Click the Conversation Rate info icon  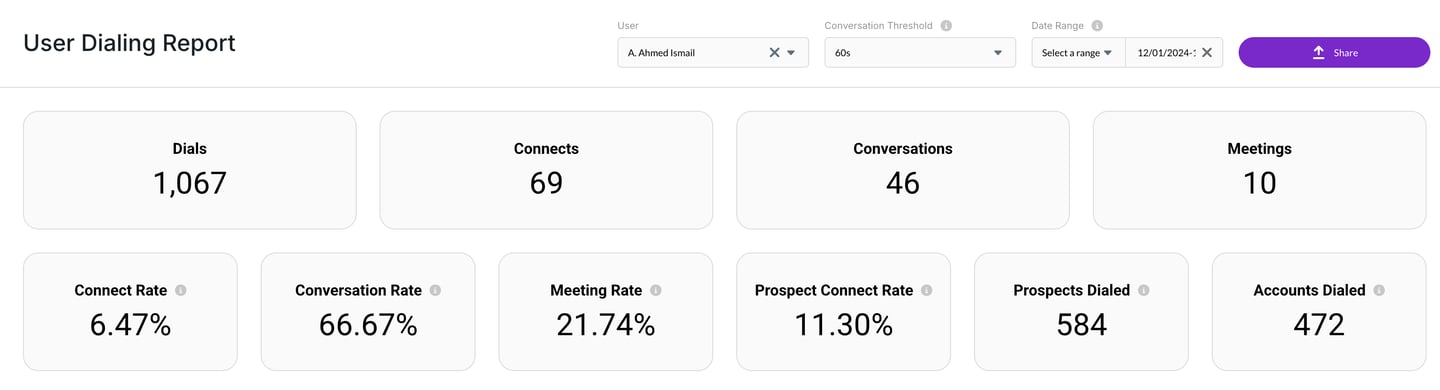click(435, 290)
